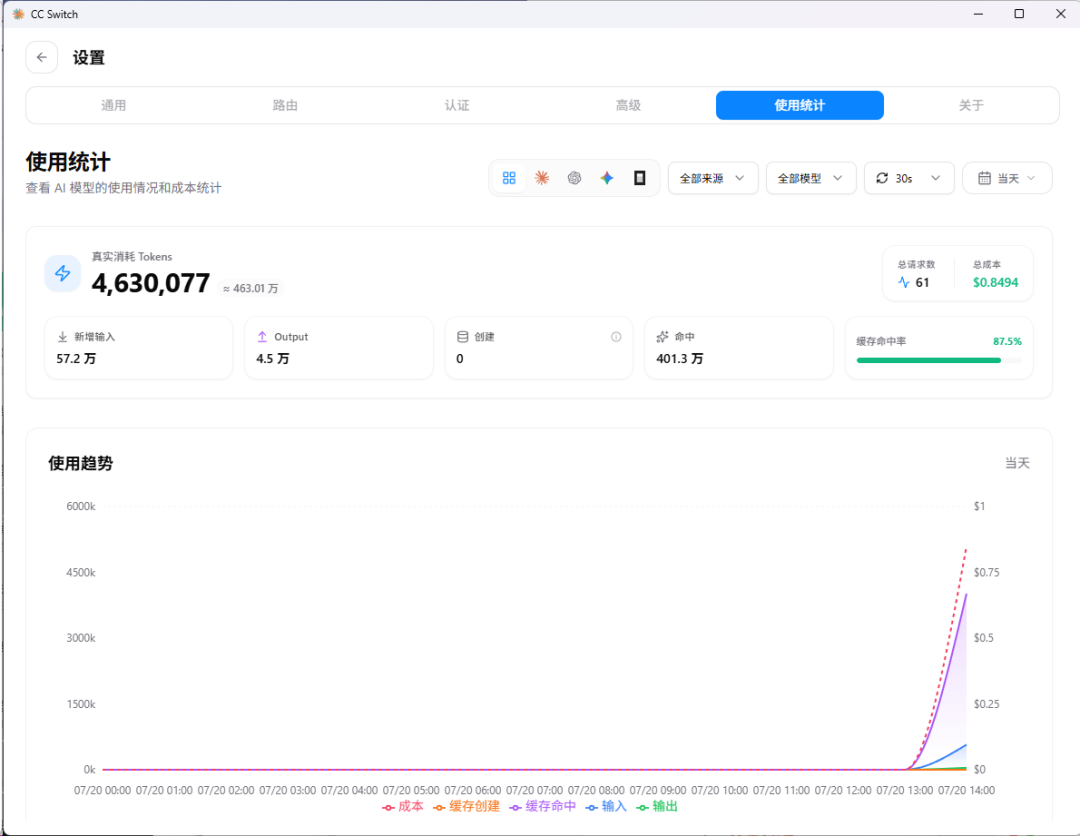Image resolution: width=1080 pixels, height=836 pixels.
Task: Click the 07/20 14:00 time axis label
Action: (966, 791)
